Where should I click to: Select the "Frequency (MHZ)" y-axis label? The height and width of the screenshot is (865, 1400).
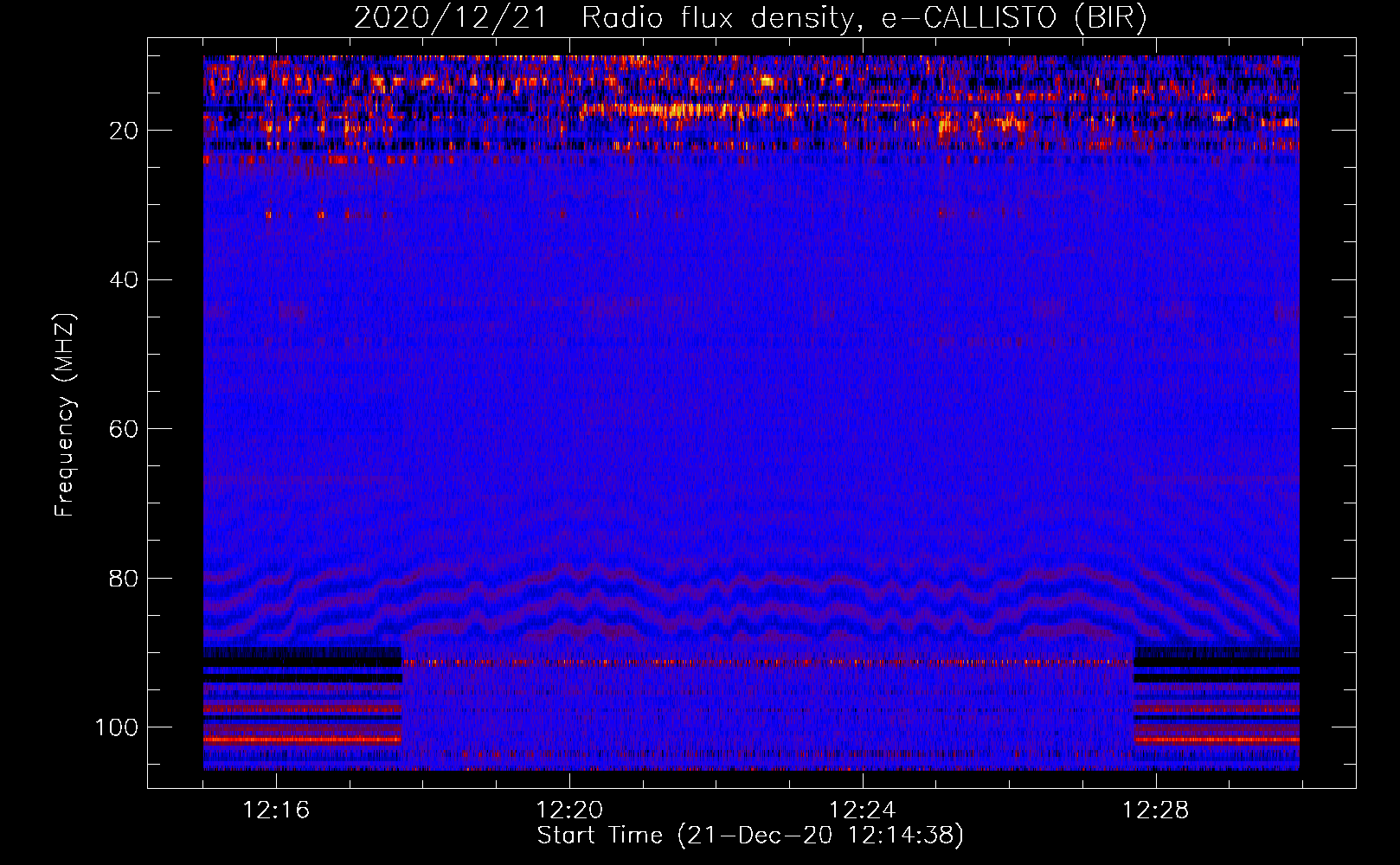(x=65, y=414)
